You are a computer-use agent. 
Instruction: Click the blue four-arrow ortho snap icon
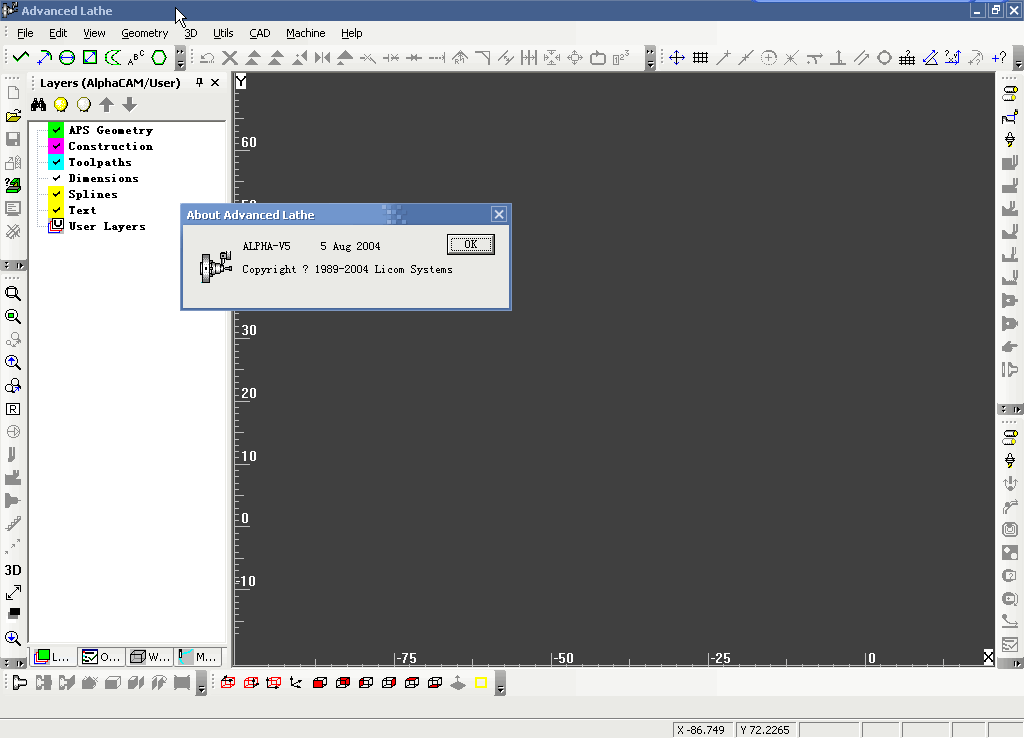click(677, 57)
